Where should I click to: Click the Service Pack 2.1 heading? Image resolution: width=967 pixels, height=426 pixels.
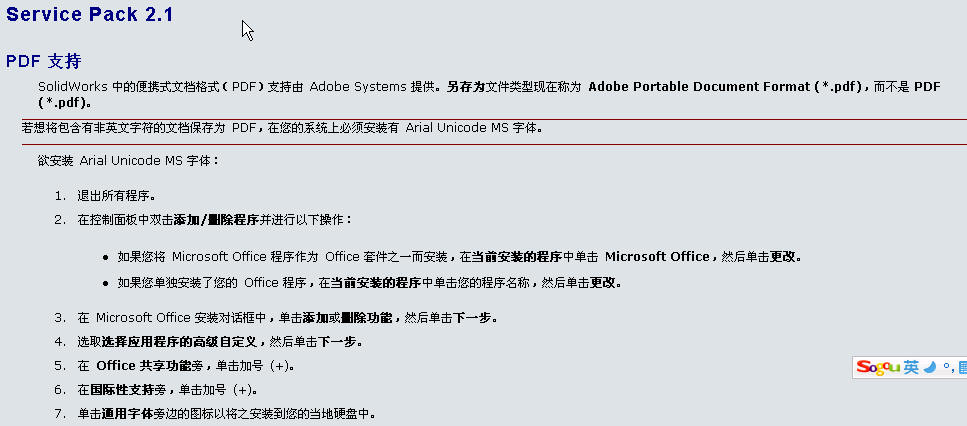click(89, 14)
